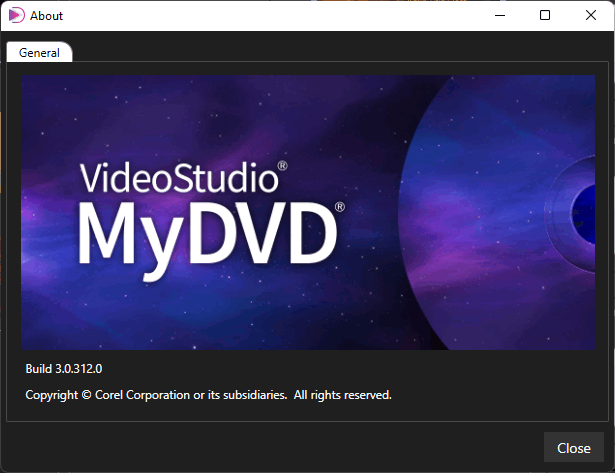Image resolution: width=615 pixels, height=473 pixels.
Task: Maximize the About window
Action: (x=545, y=15)
